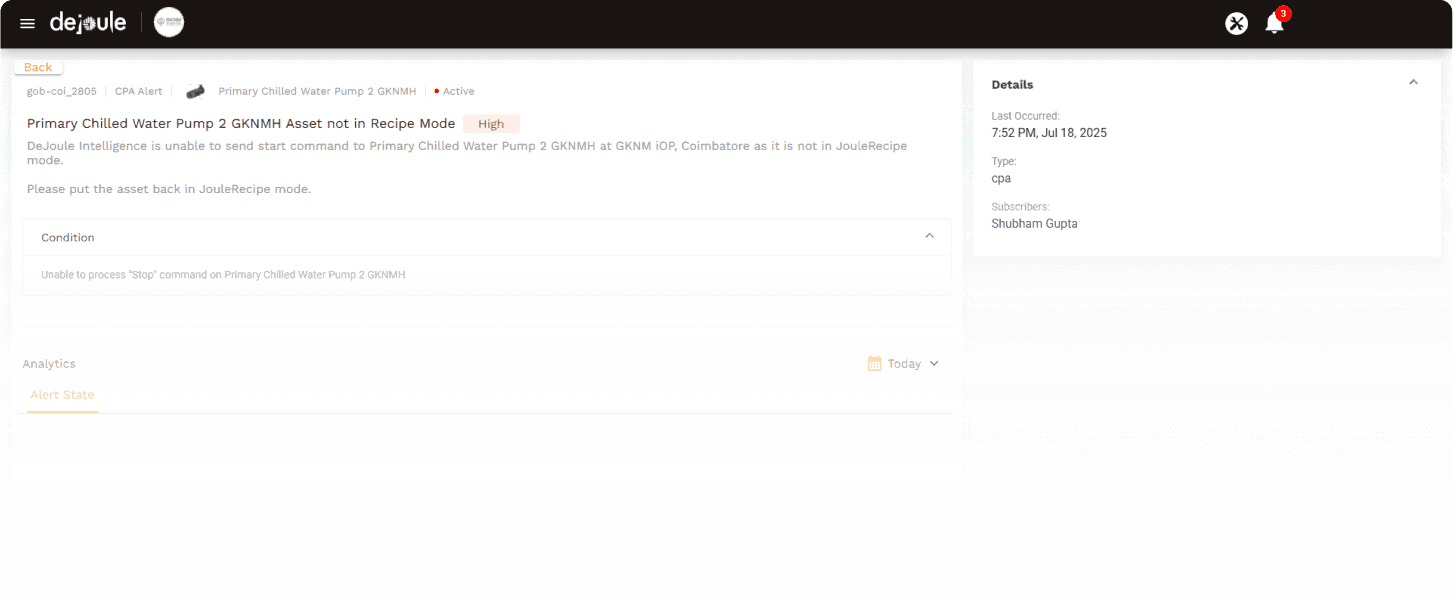
Task: Click the CPA Alert label
Action: point(138,91)
